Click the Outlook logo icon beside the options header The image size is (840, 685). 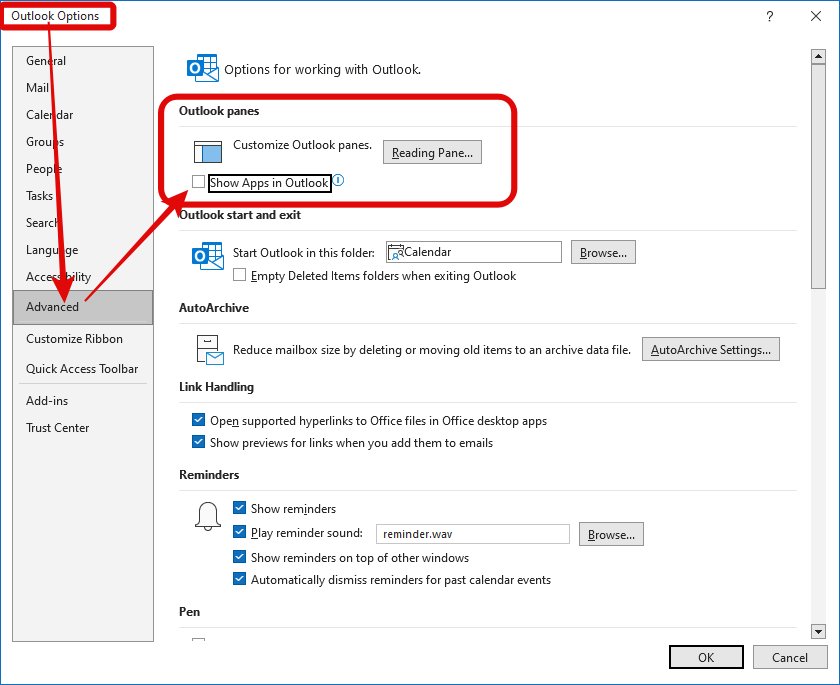click(202, 68)
